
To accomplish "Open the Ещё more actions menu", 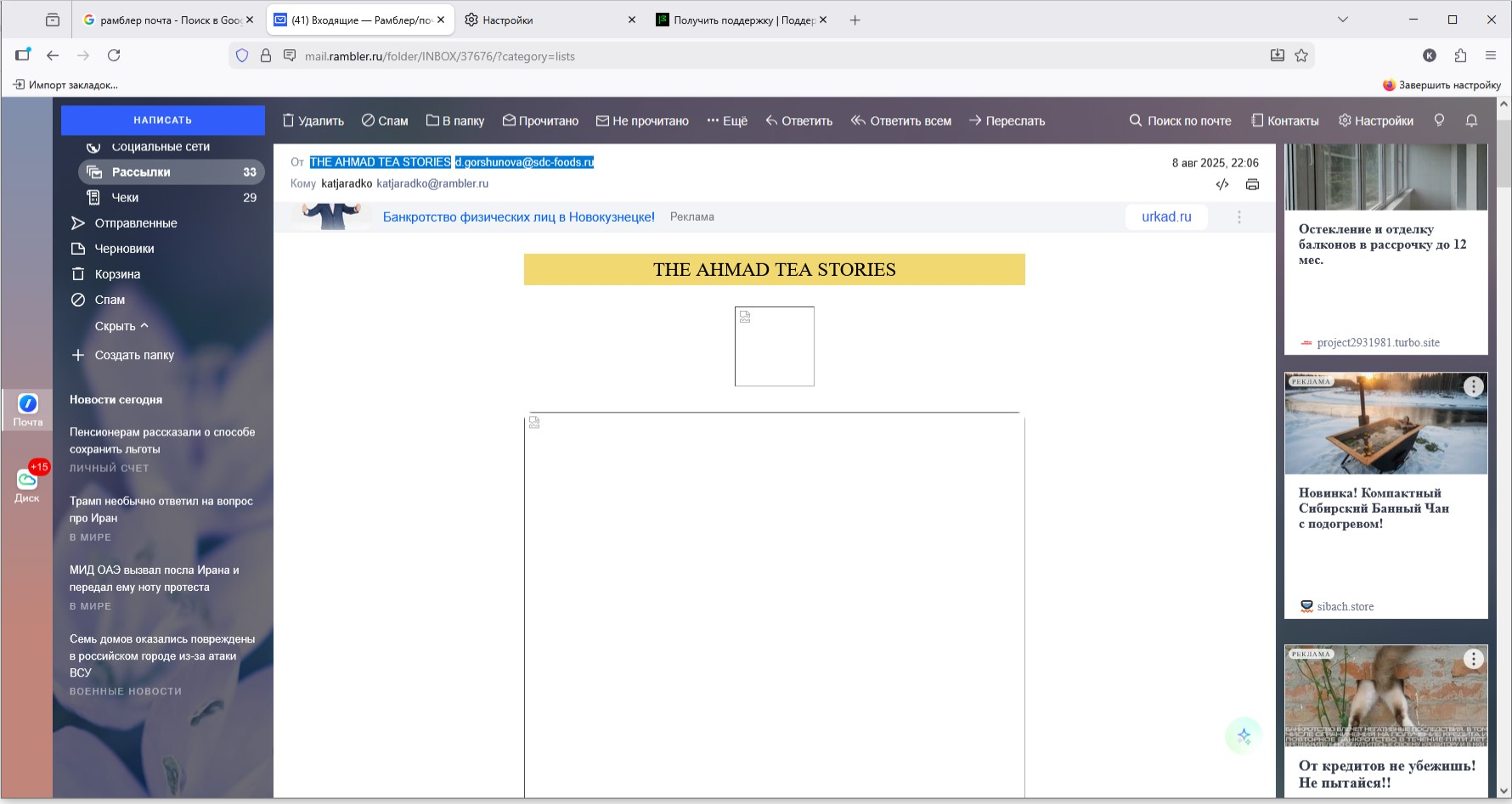I will 727,121.
